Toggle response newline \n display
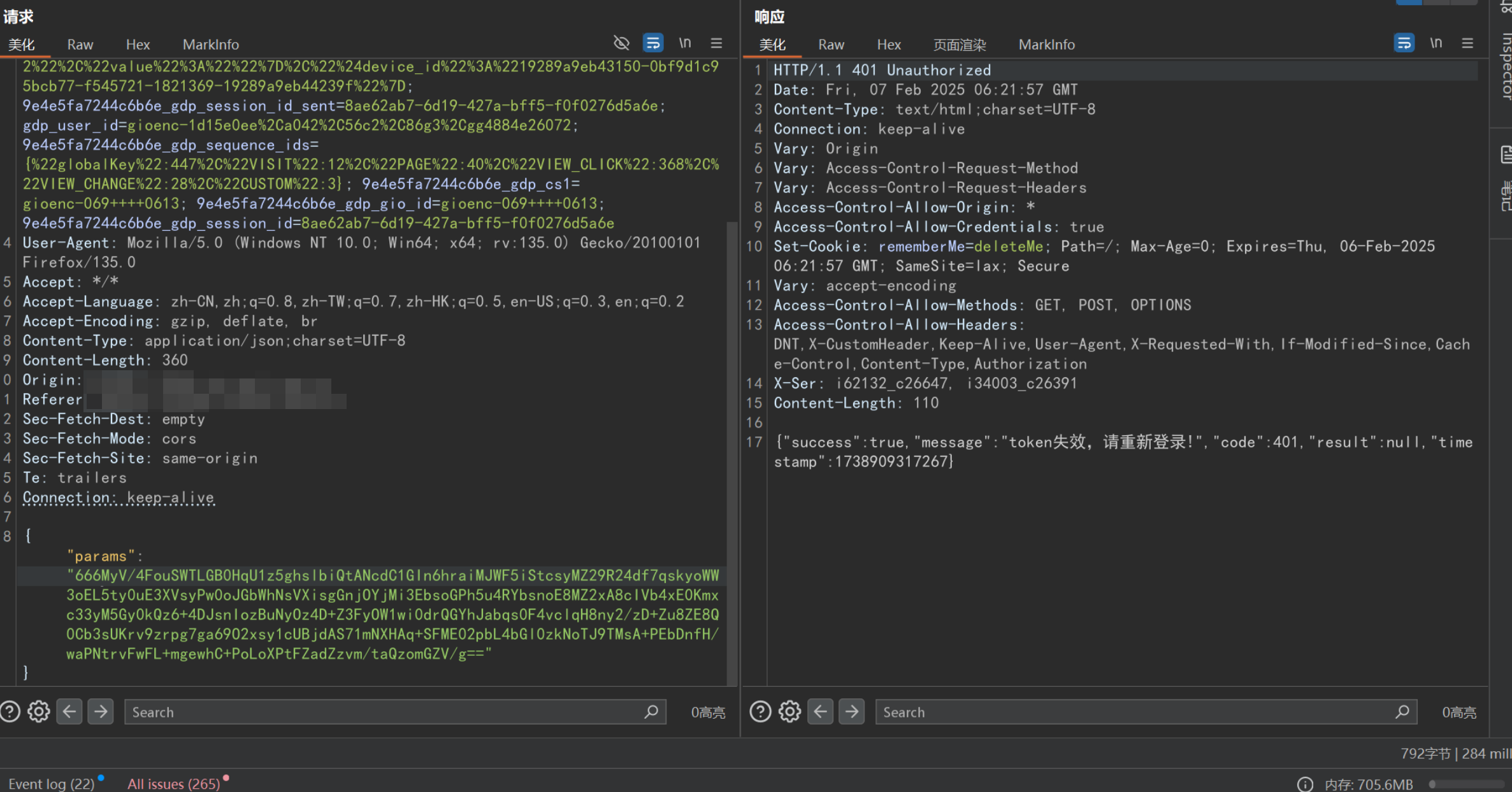Image resolution: width=1512 pixels, height=792 pixels. click(x=1436, y=43)
